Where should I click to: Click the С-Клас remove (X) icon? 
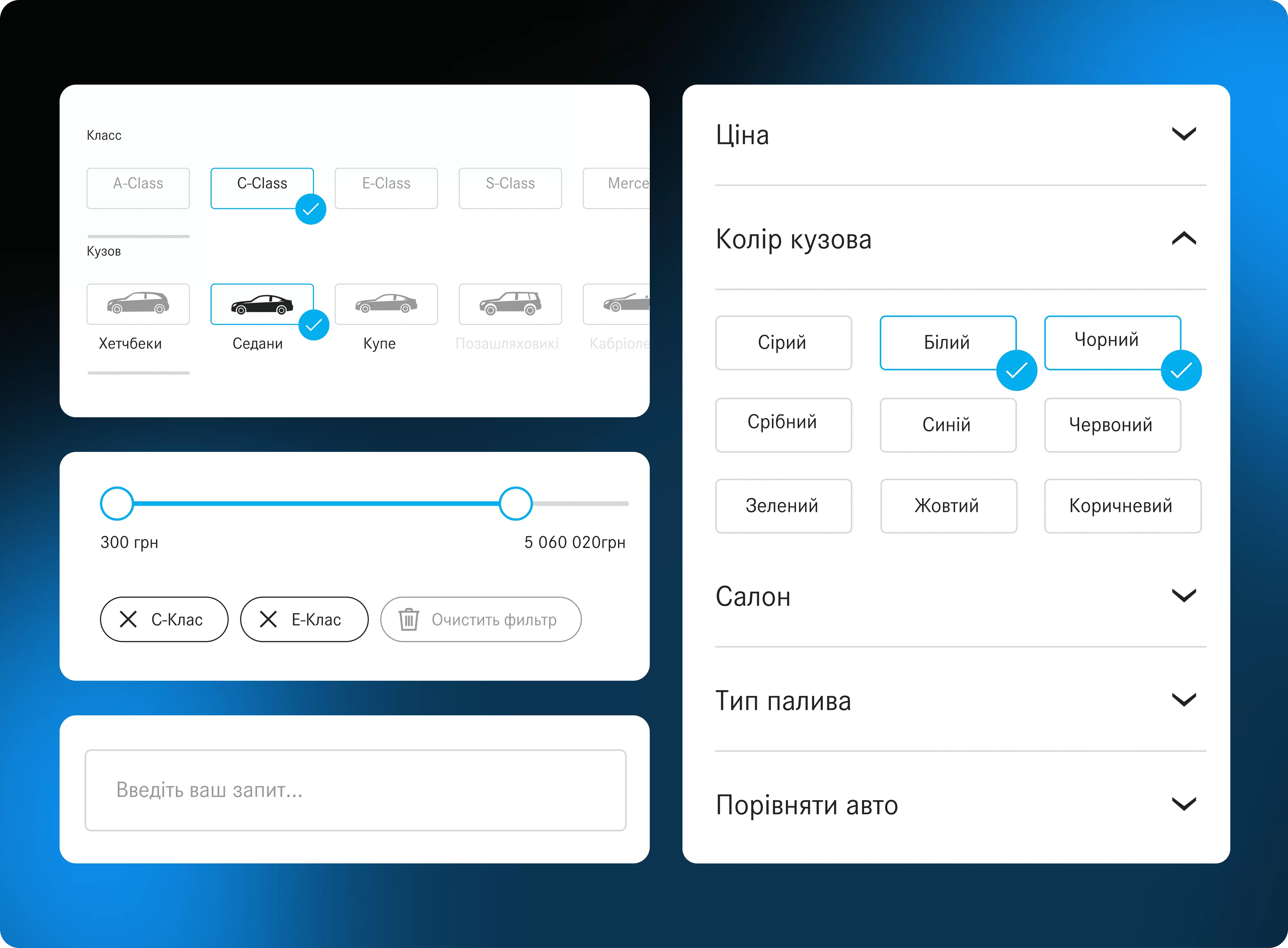[x=130, y=619]
